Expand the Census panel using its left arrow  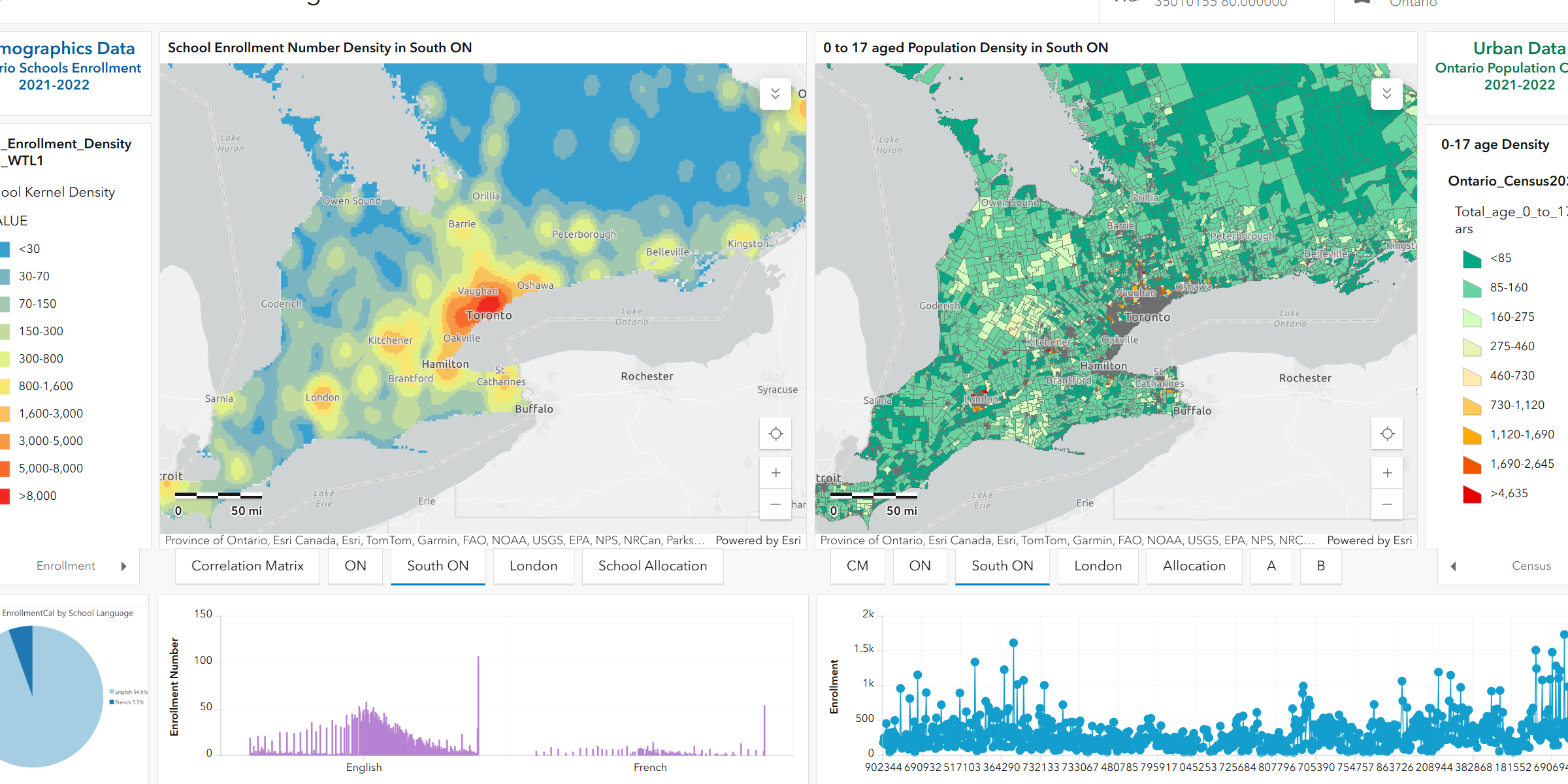(1454, 566)
